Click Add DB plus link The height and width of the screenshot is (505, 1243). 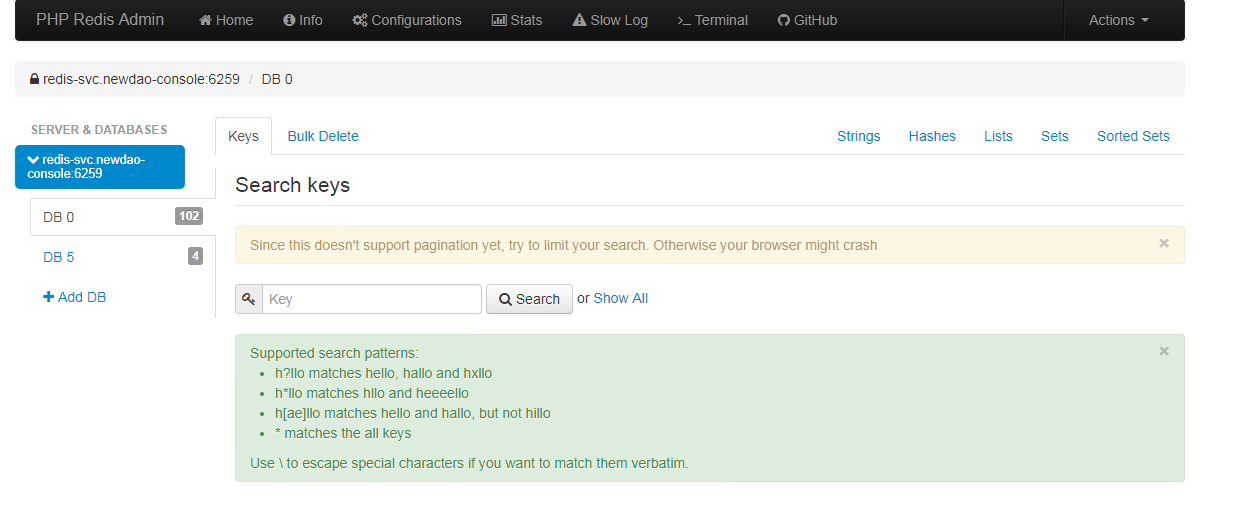75,297
